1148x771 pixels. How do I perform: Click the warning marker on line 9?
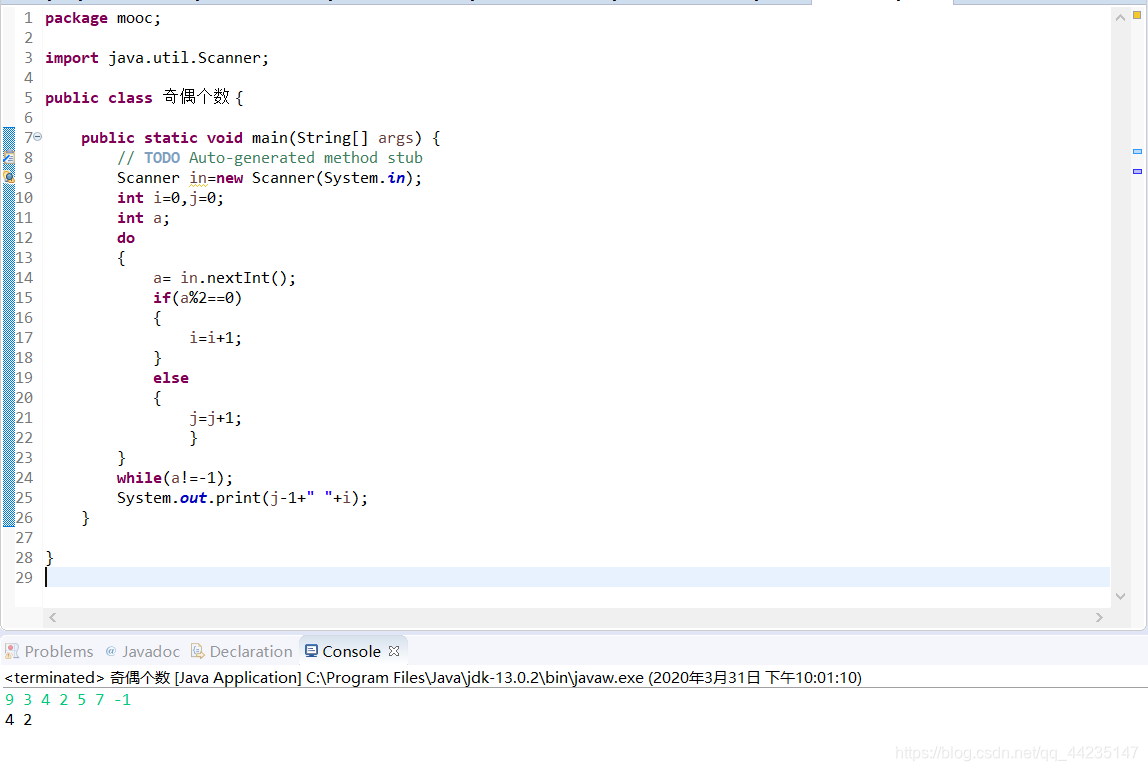9,177
